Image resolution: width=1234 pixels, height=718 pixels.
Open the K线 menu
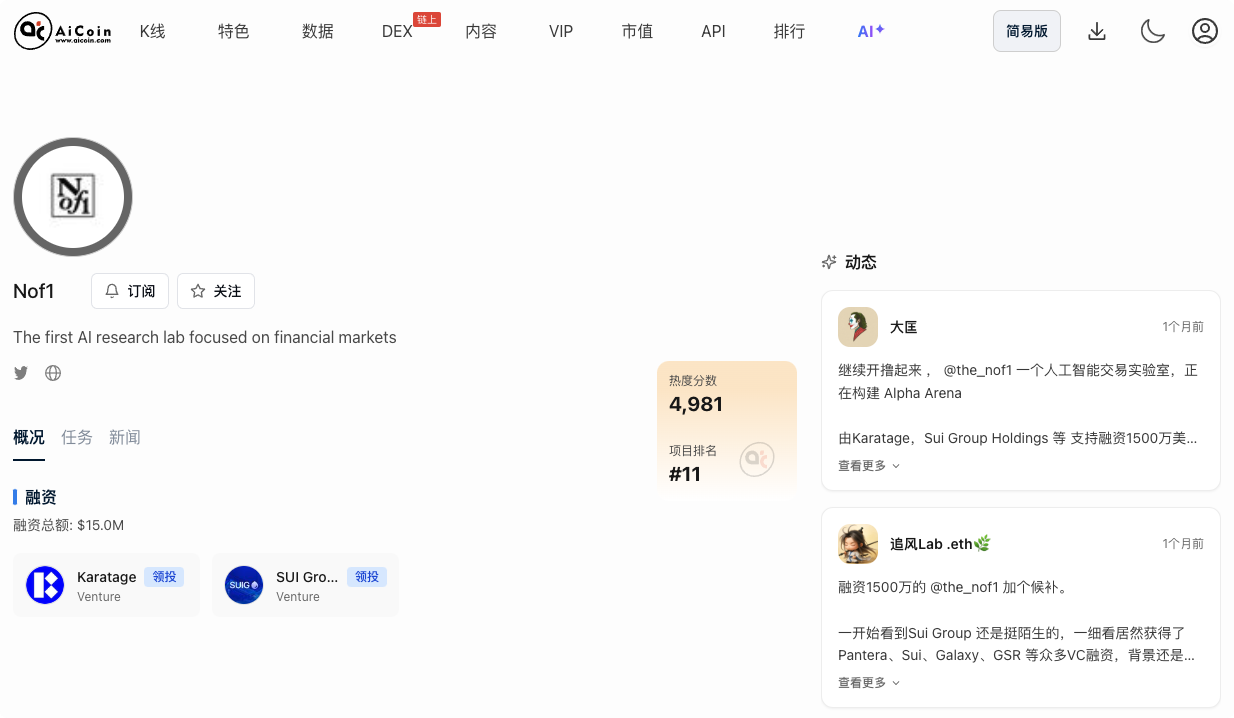tap(152, 31)
